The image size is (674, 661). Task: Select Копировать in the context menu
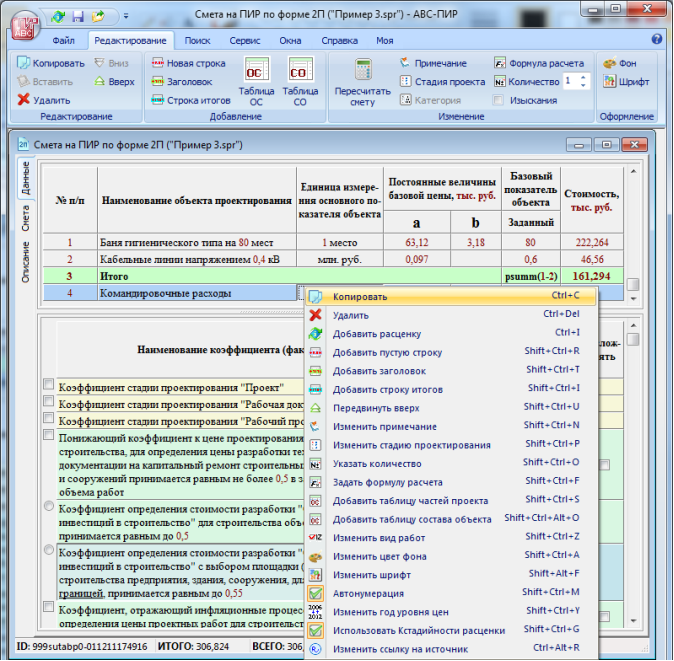pyautogui.click(x=451, y=297)
